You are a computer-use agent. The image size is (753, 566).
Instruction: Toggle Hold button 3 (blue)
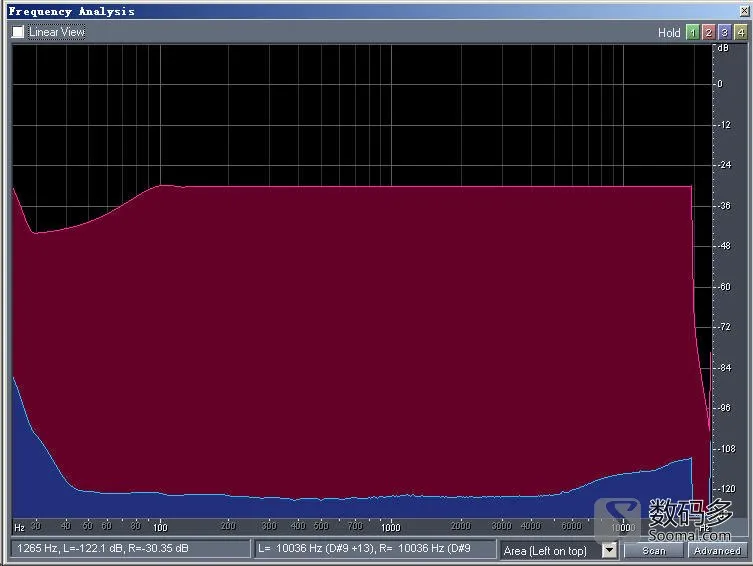(x=725, y=32)
